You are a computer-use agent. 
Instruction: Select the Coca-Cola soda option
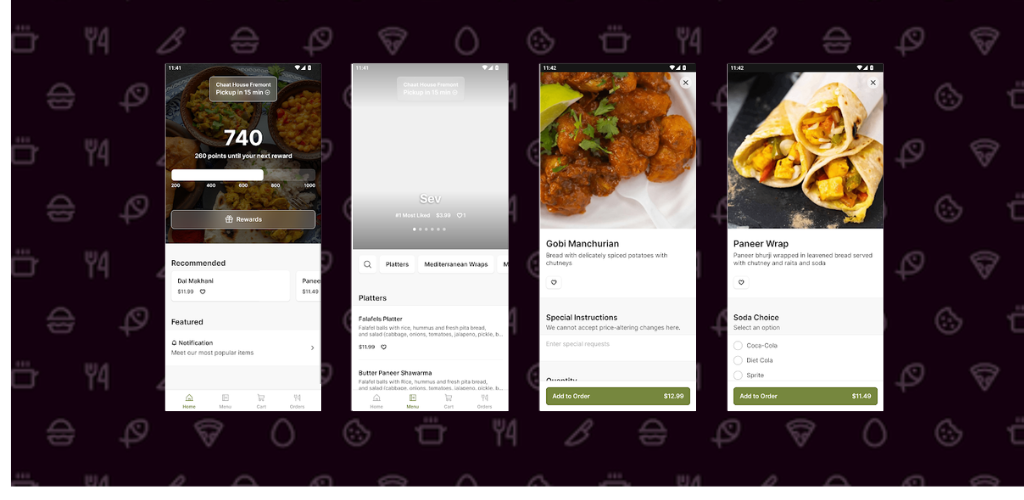(x=738, y=345)
